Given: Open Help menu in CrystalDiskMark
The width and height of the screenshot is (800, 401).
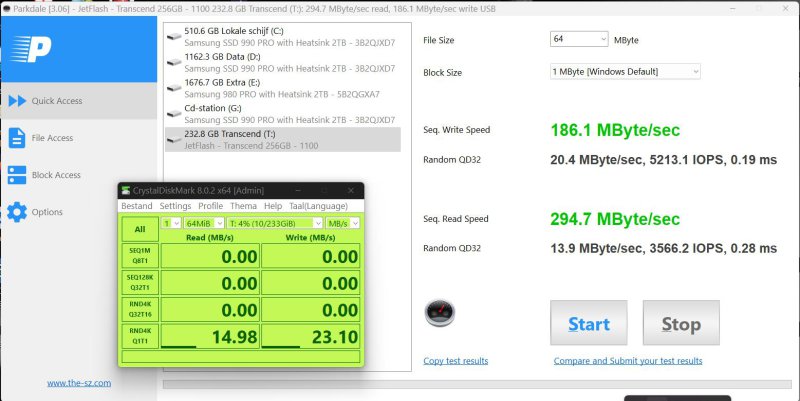Looking at the screenshot, I should click(273, 206).
